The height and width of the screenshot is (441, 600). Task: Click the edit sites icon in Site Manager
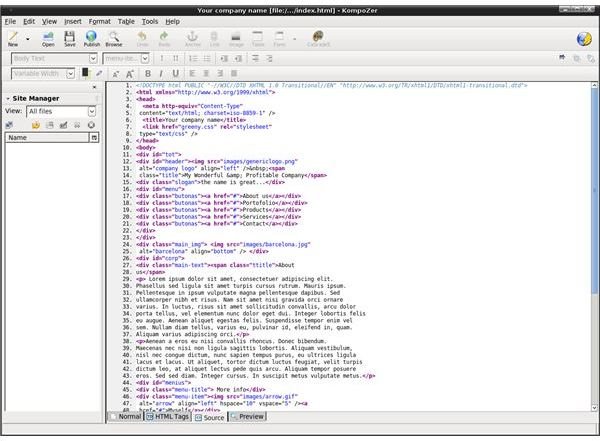[x=9, y=125]
